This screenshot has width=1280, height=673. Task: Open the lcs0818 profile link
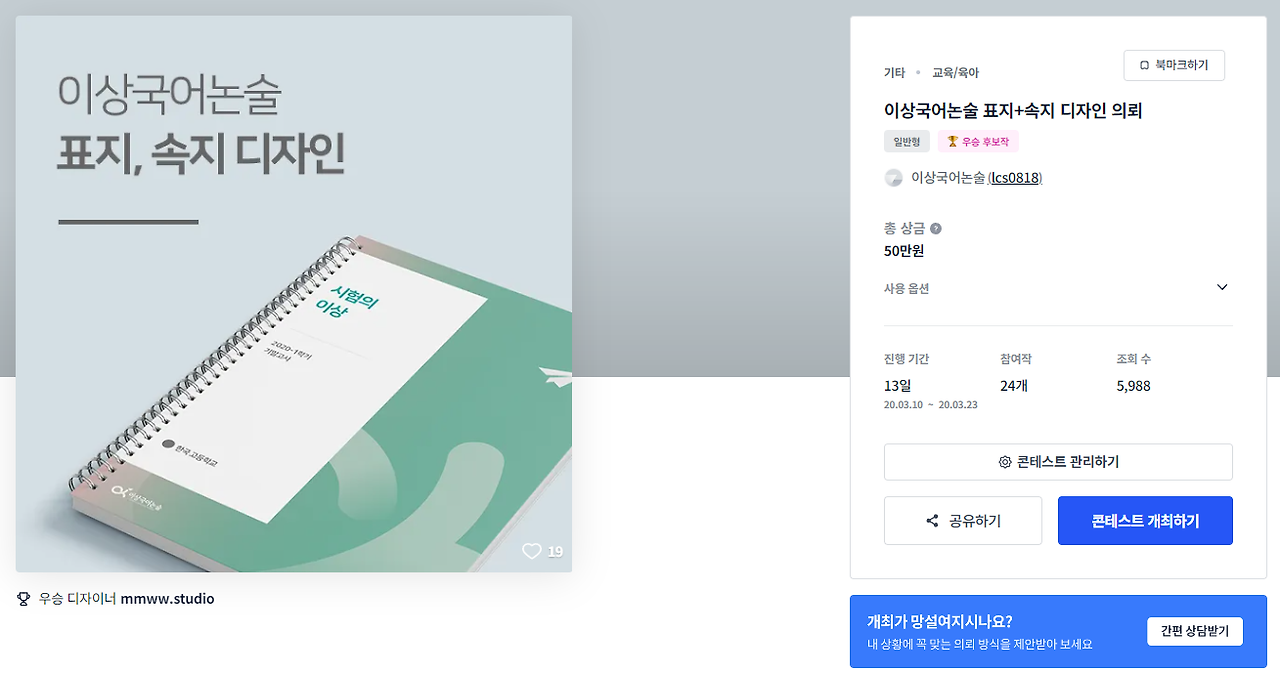click(1015, 178)
